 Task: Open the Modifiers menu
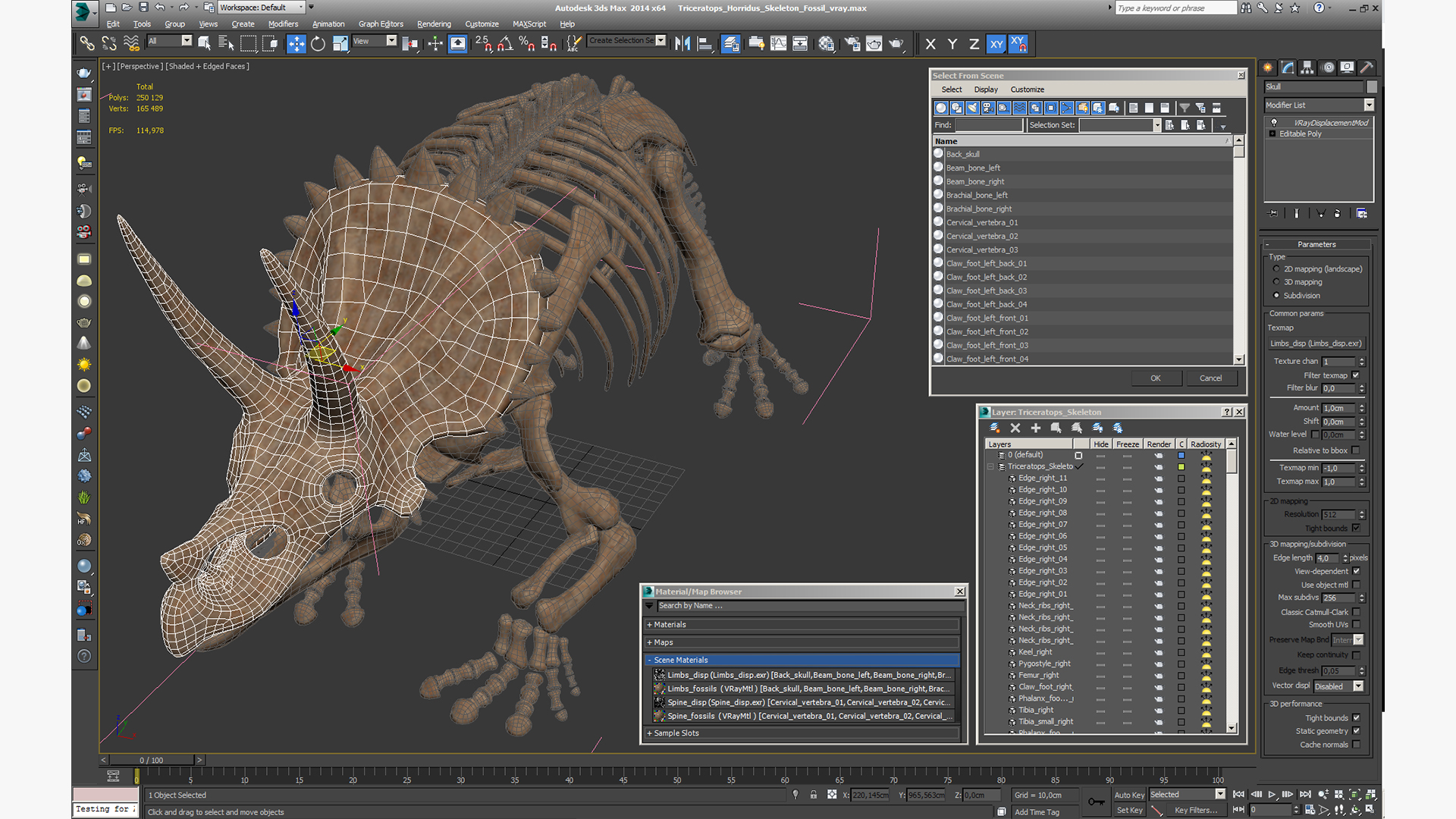[x=283, y=24]
